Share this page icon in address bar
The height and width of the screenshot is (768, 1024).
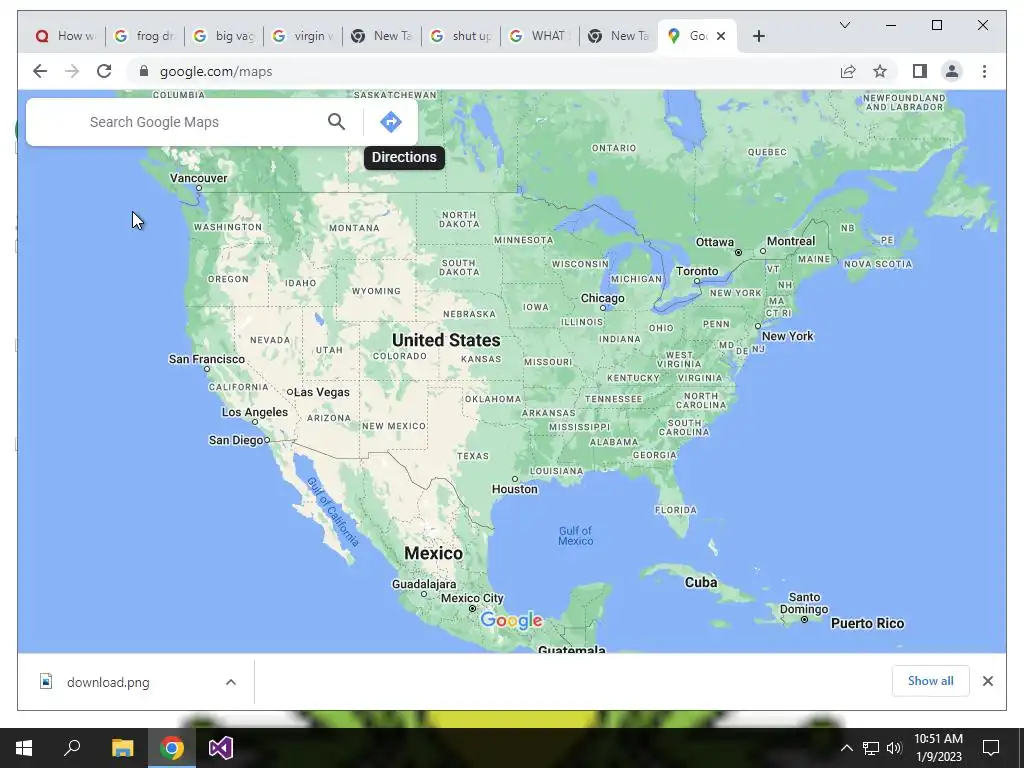click(x=848, y=71)
